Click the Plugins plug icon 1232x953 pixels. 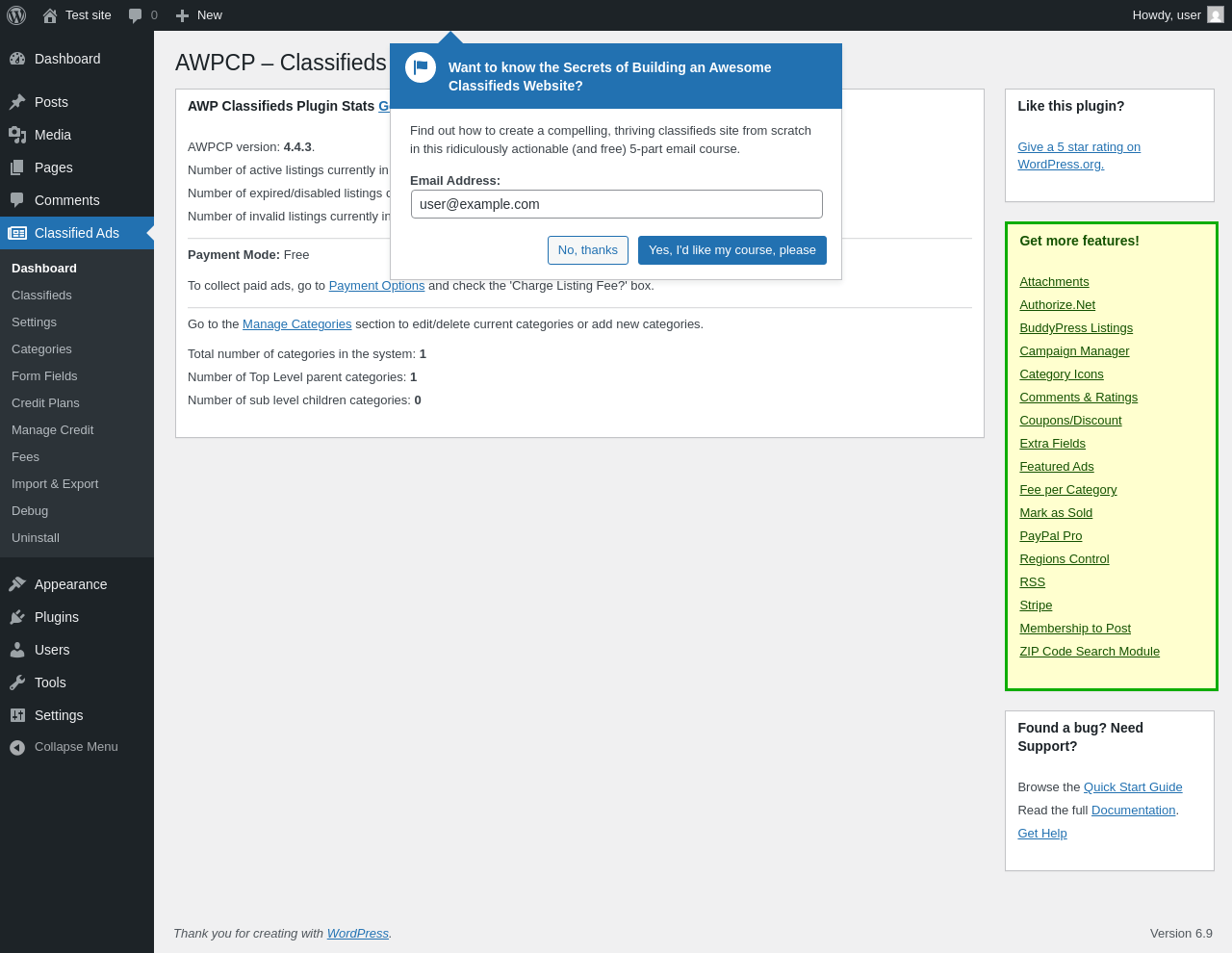[x=17, y=617]
